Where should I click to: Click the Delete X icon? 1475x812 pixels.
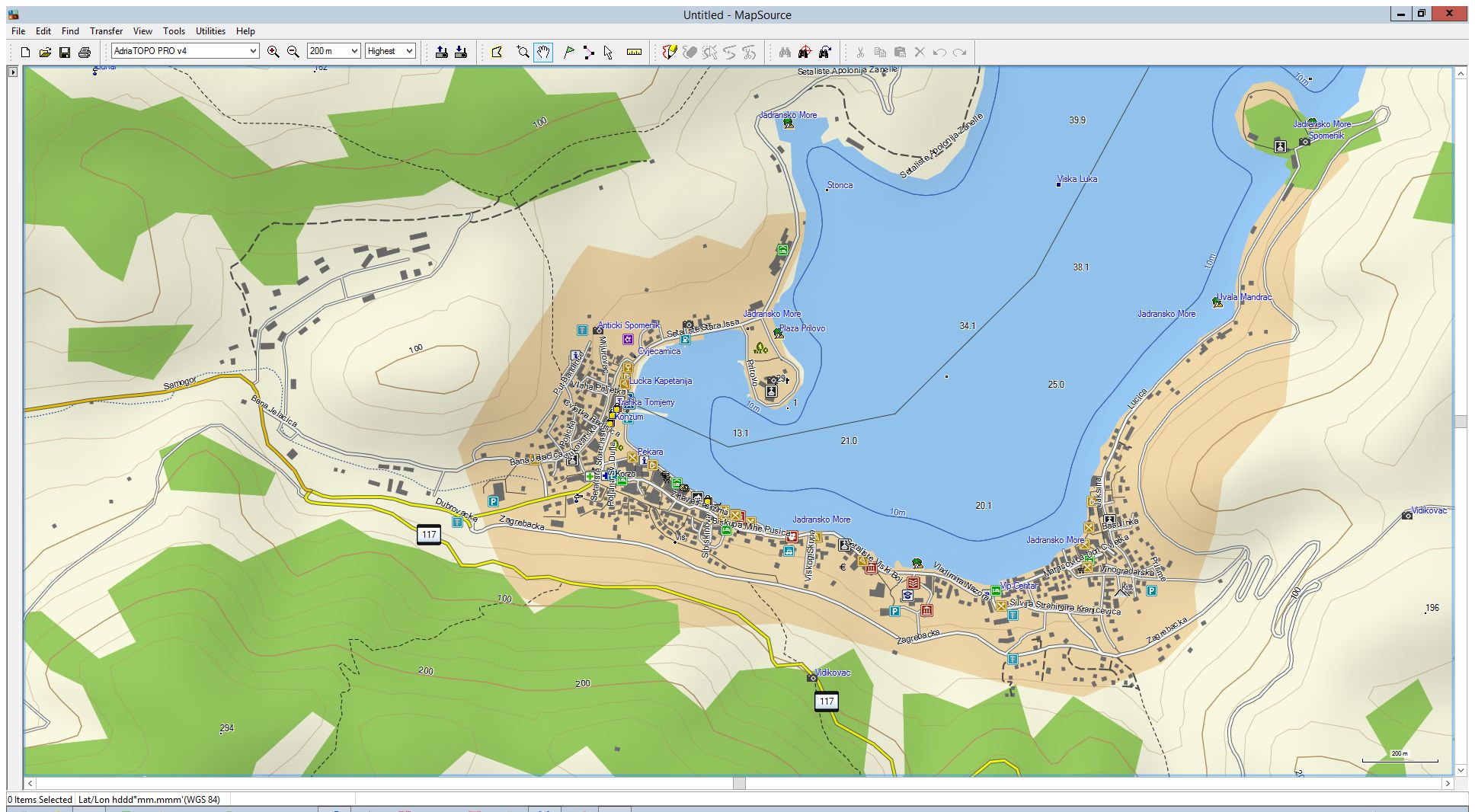point(920,52)
